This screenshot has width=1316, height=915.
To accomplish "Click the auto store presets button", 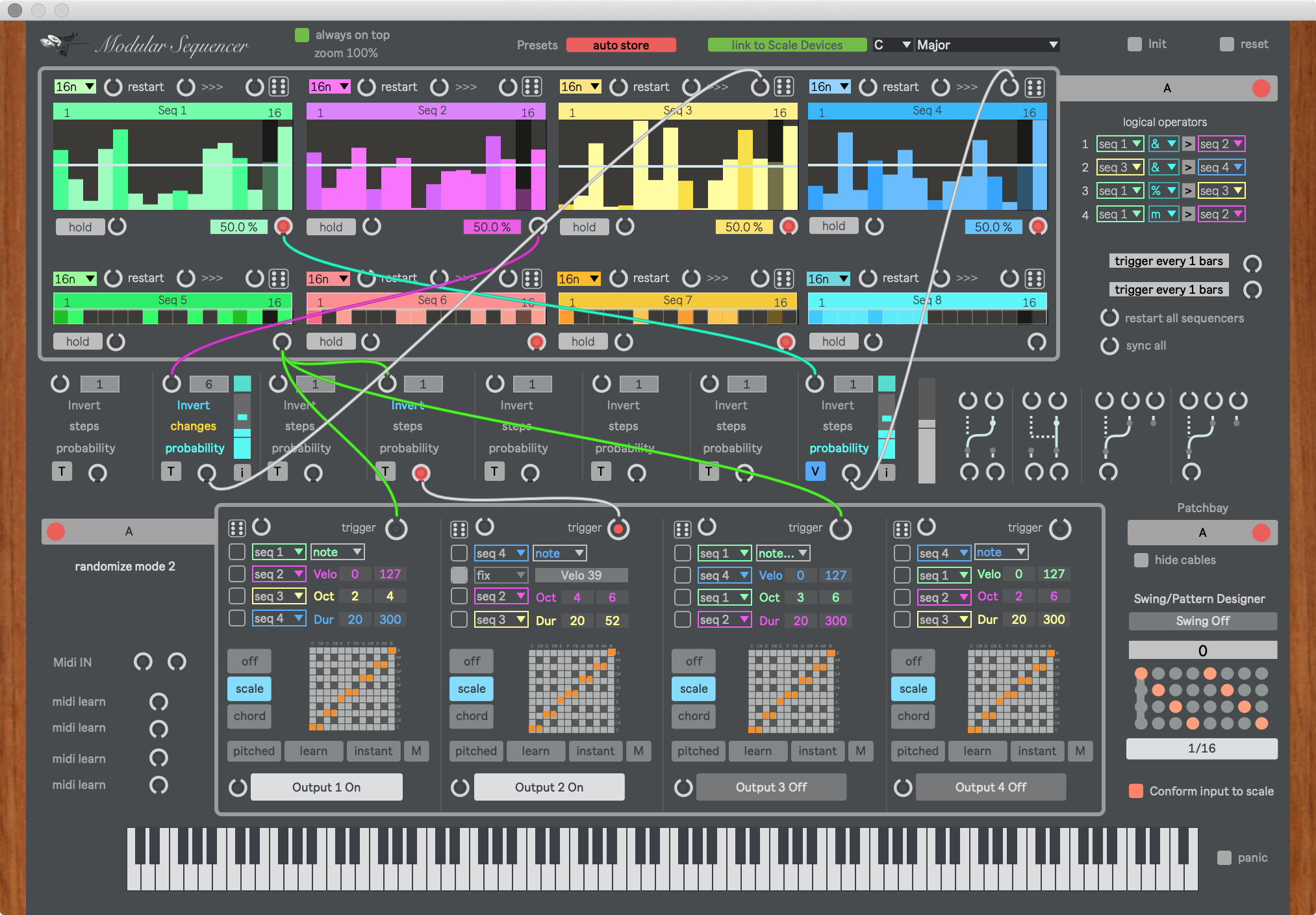I will 620,45.
